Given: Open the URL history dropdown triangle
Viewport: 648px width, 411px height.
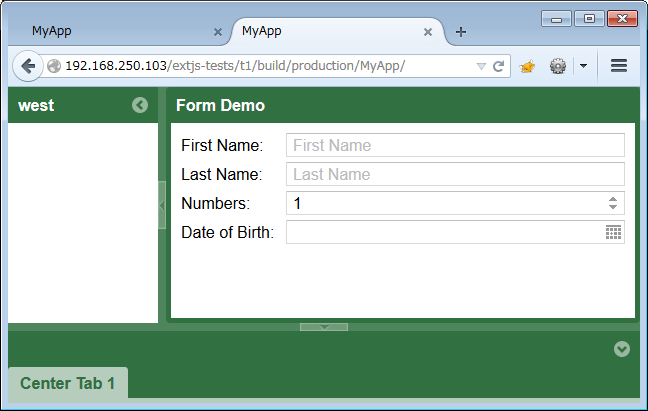Looking at the screenshot, I should (x=481, y=66).
